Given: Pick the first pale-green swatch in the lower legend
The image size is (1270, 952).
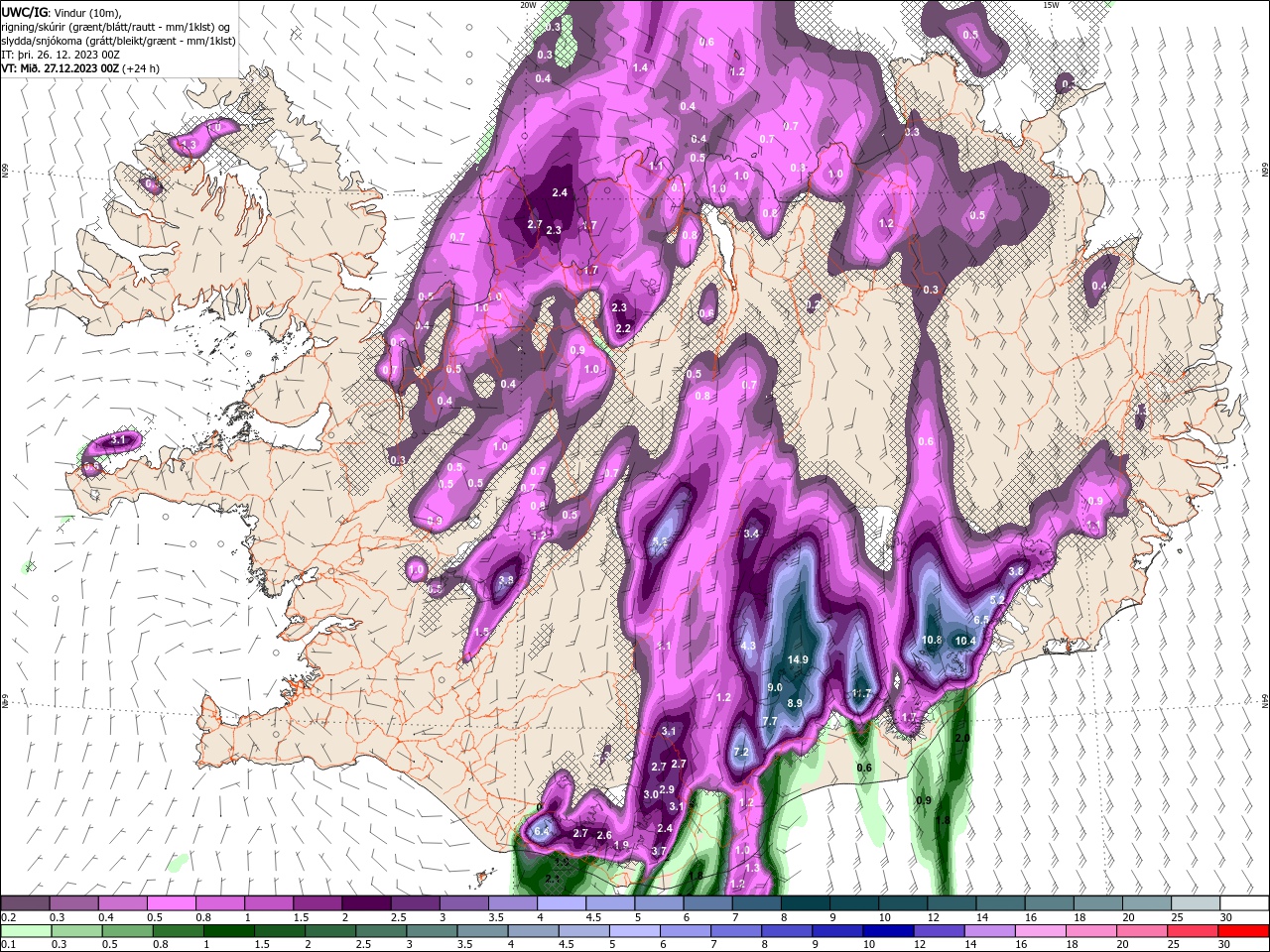Looking at the screenshot, I should point(25,931).
